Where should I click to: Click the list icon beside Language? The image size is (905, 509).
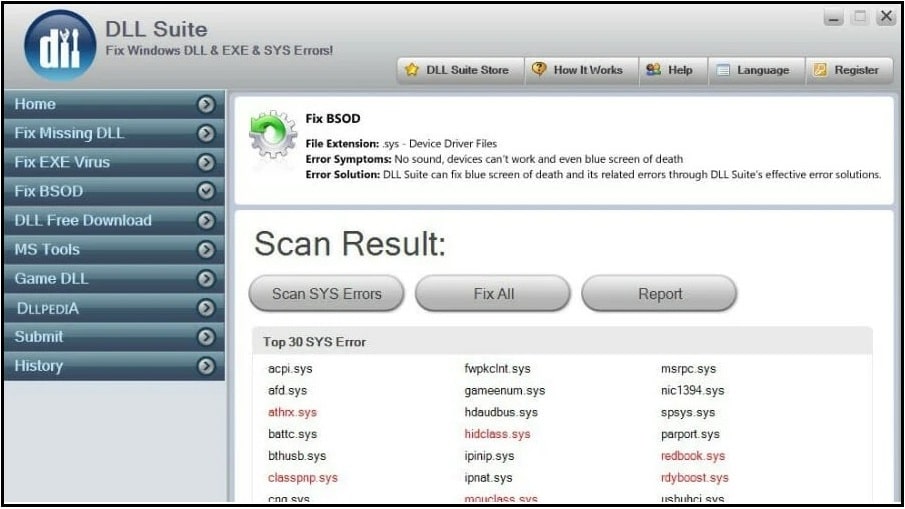coord(723,70)
